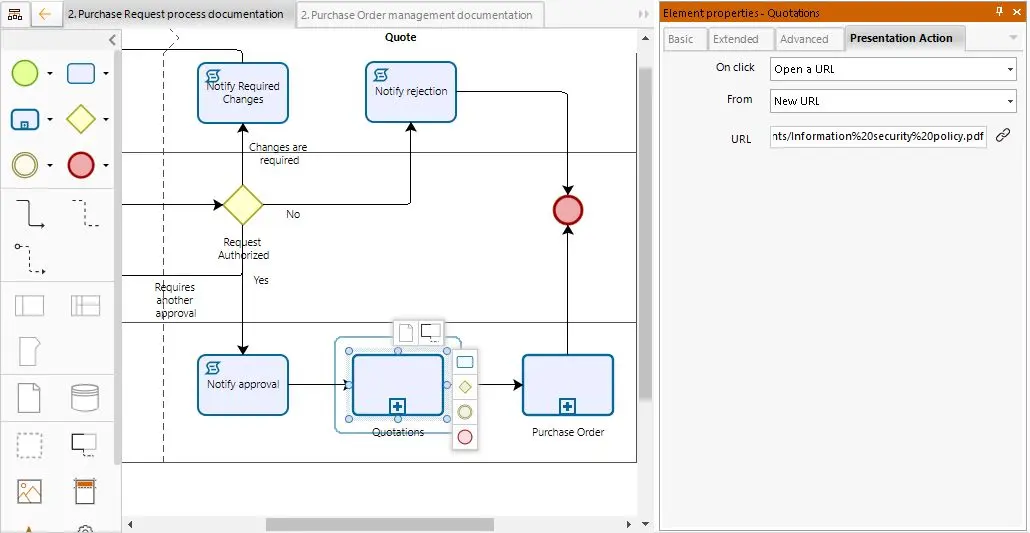Select the Notify approval task
1030x533 pixels.
pyautogui.click(x=243, y=385)
